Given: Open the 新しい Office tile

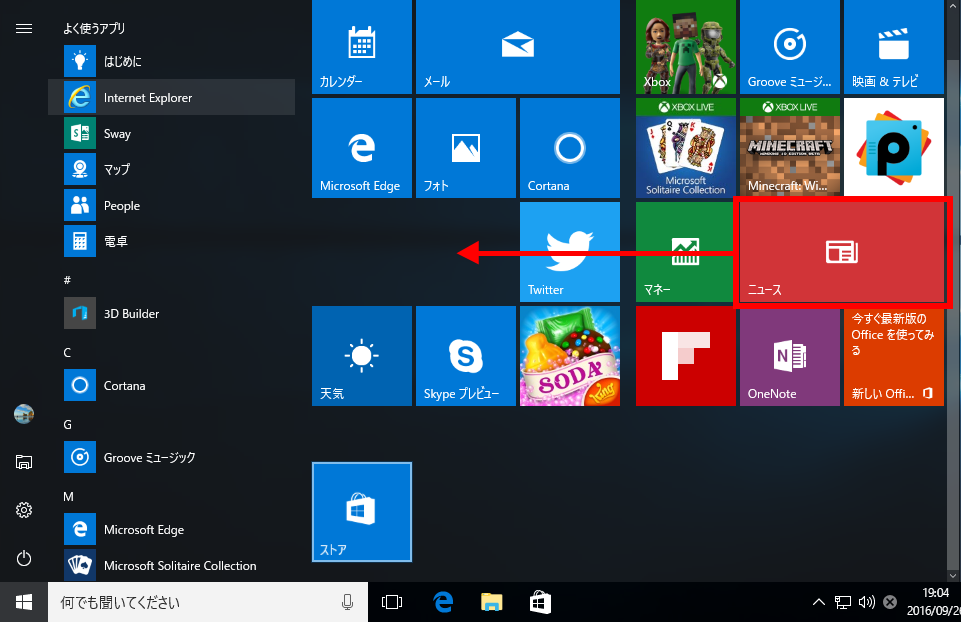Looking at the screenshot, I should (894, 356).
